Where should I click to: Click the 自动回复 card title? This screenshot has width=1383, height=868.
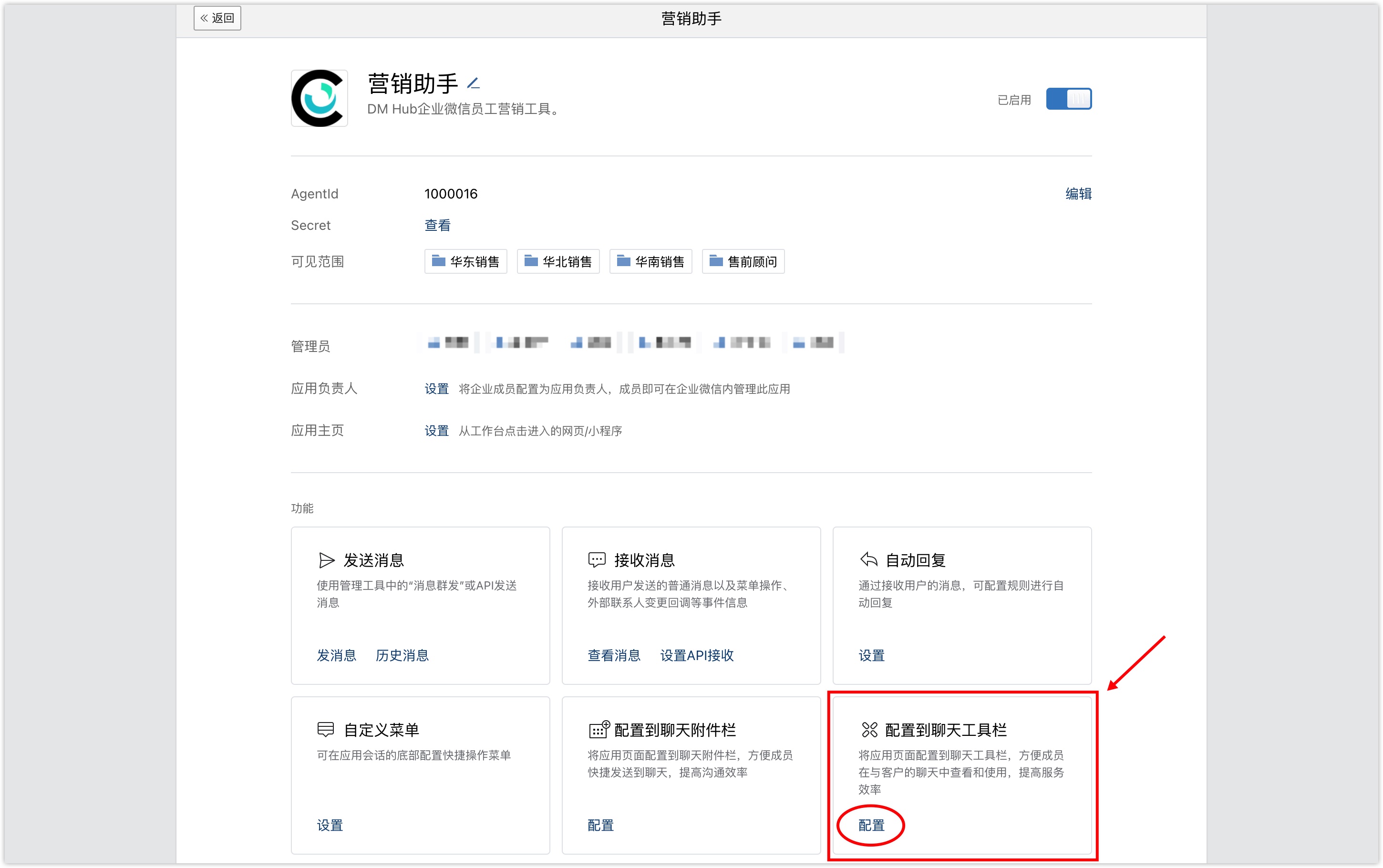915,560
